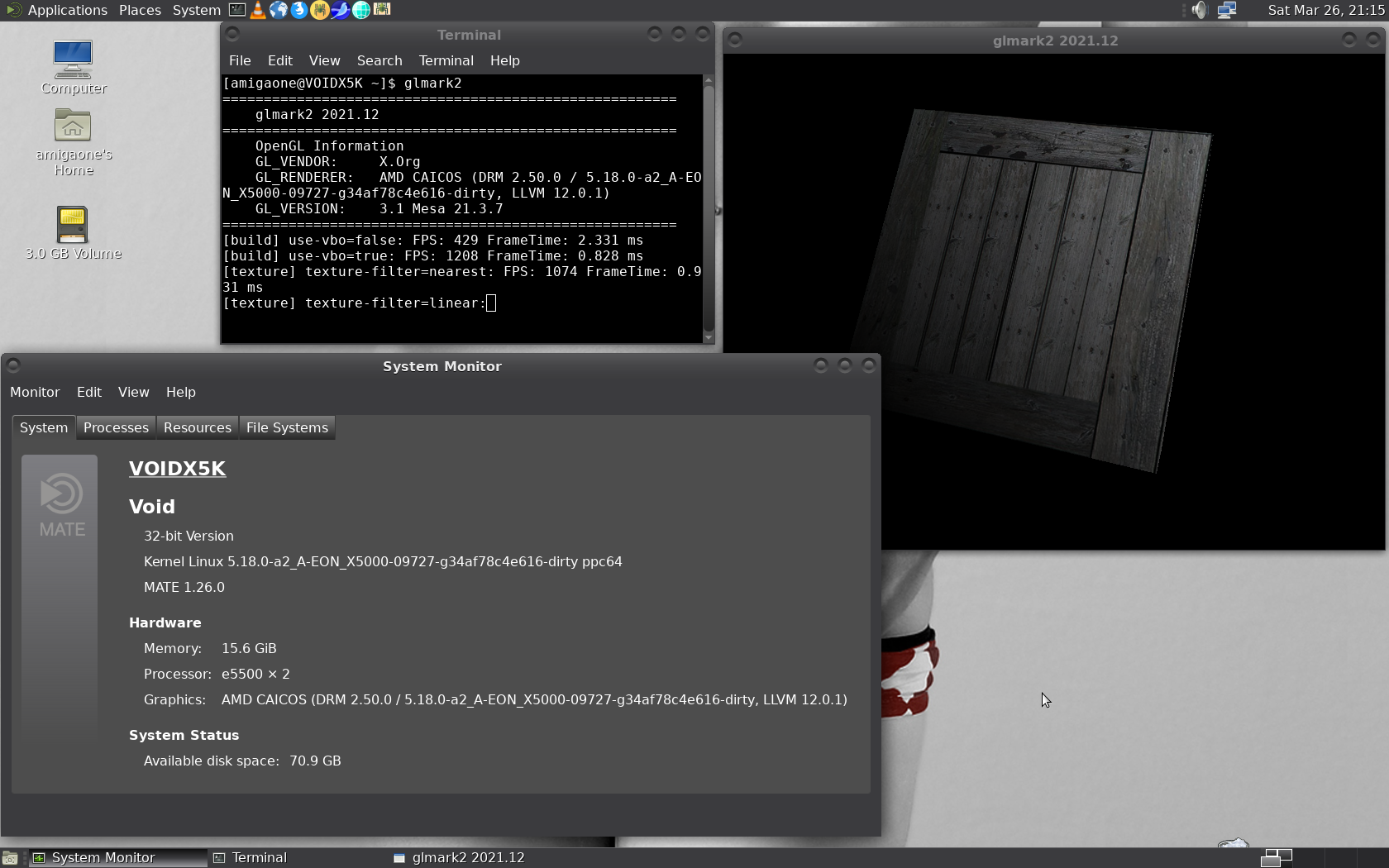Click the Terminal scrollbar down arrow
Viewport: 1389px width, 868px height.
click(709, 337)
